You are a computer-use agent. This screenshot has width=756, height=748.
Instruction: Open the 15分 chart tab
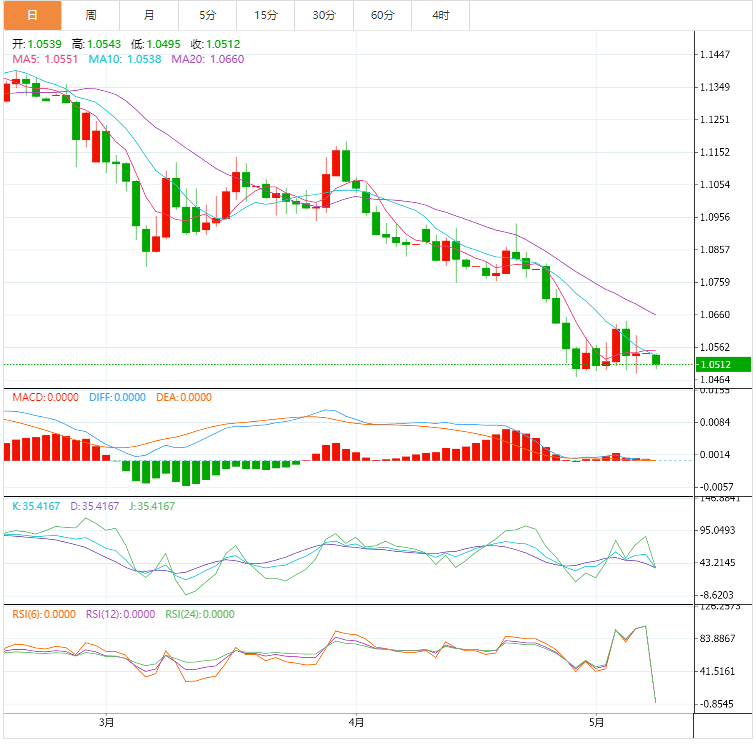click(x=266, y=15)
